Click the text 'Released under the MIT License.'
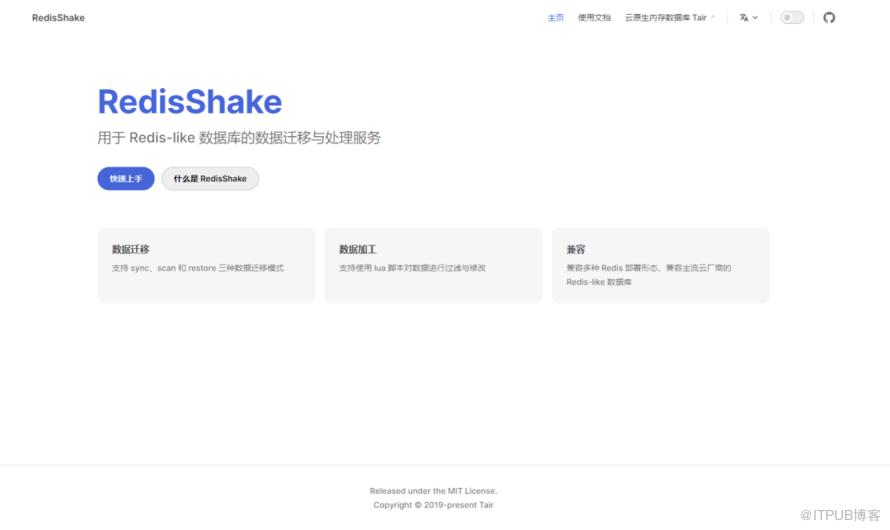 (x=433, y=491)
